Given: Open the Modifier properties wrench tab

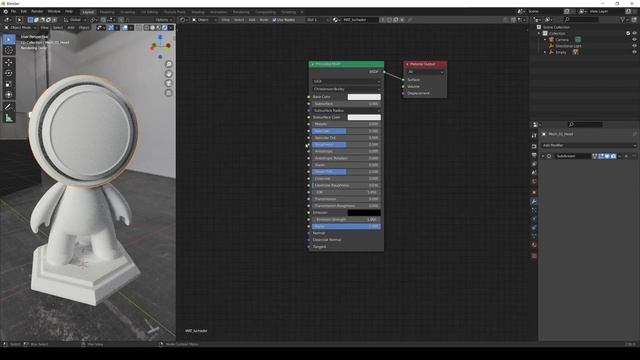Looking at the screenshot, I should [x=534, y=201].
